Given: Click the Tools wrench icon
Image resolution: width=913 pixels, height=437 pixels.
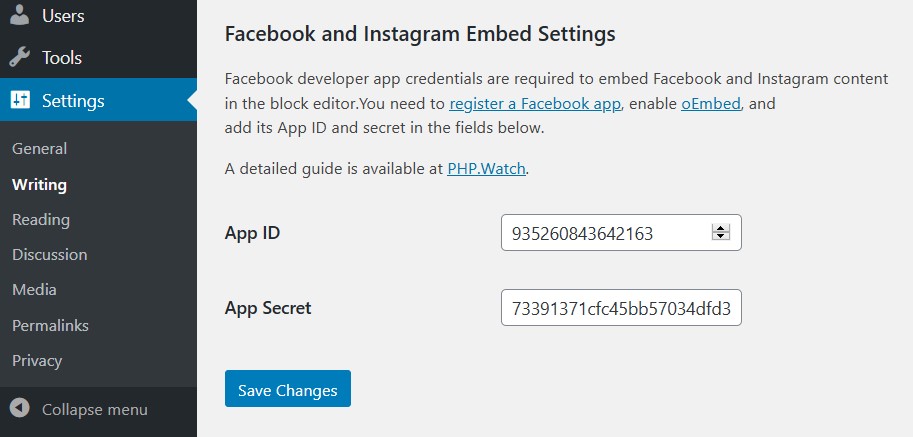Looking at the screenshot, I should pyautogui.click(x=20, y=58).
